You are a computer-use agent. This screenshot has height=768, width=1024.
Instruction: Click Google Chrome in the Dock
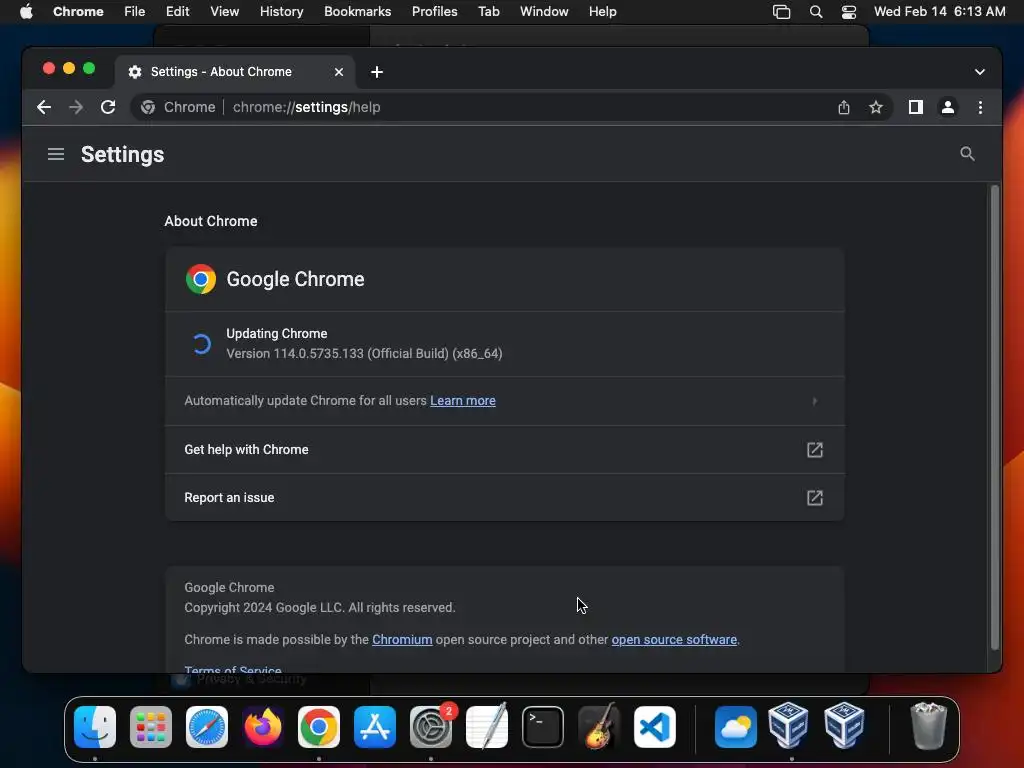319,727
